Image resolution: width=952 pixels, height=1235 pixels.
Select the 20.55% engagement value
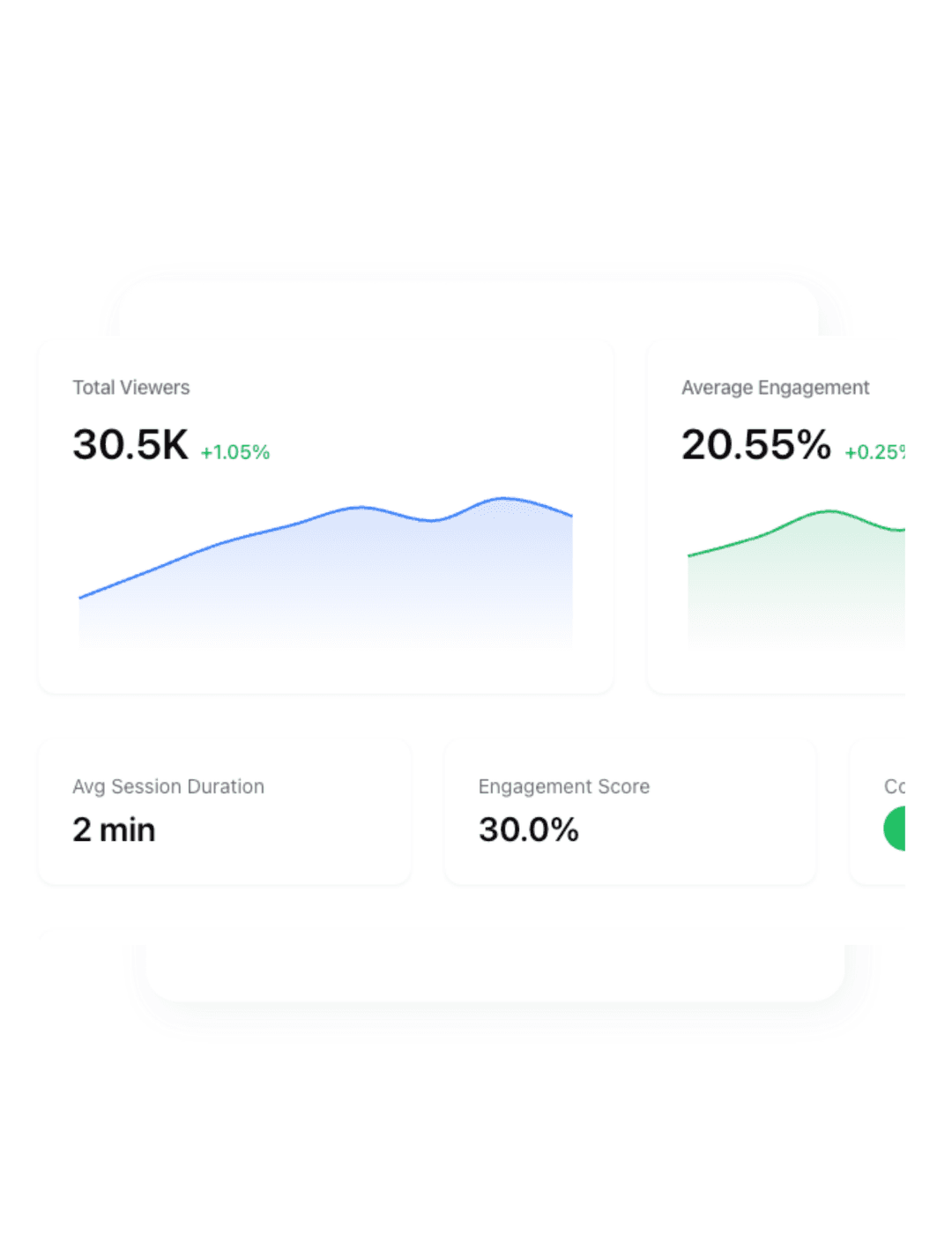pos(756,444)
